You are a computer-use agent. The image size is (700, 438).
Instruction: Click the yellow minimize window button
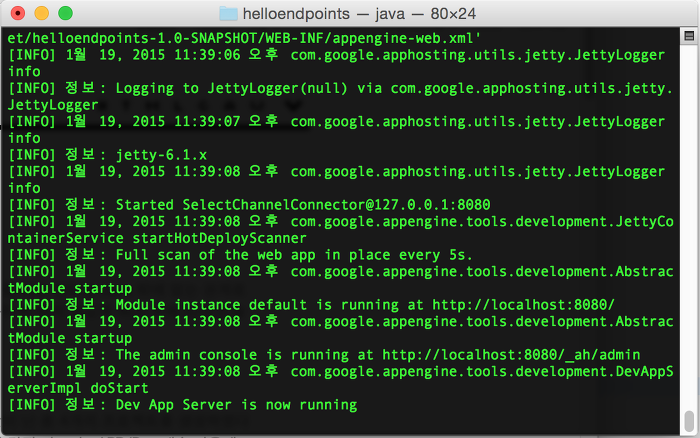[42, 13]
